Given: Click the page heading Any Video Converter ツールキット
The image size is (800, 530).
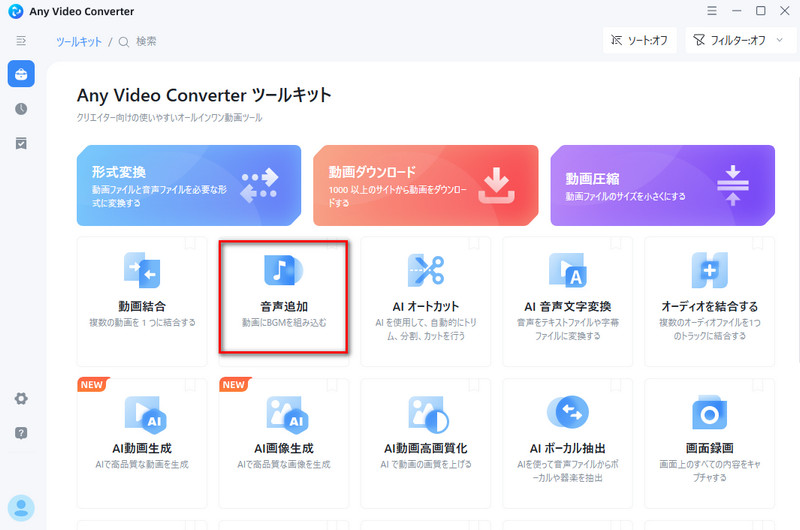Looking at the screenshot, I should pos(204,95).
